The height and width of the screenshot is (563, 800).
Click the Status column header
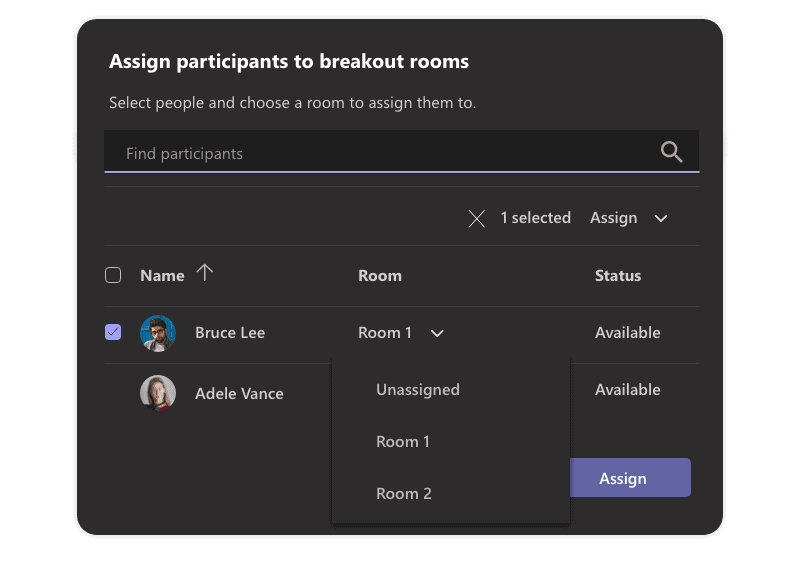[618, 275]
